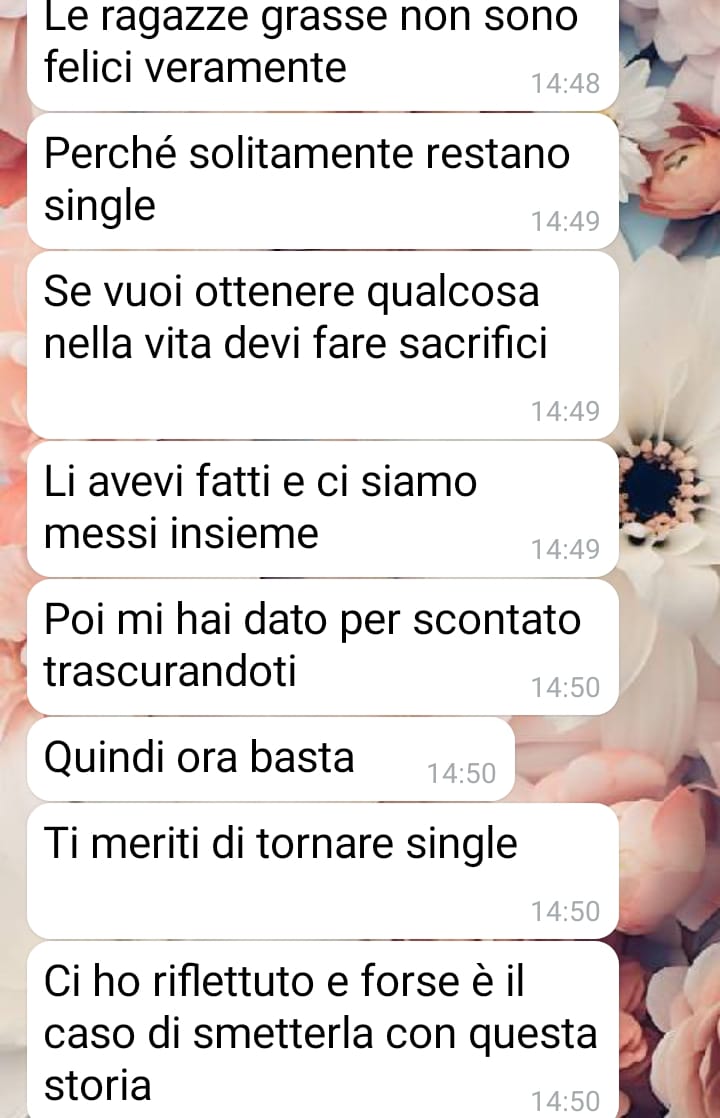Tap the "Quindi ora basta" message bubble
This screenshot has width=720, height=1118.
pyautogui.click(x=271, y=759)
